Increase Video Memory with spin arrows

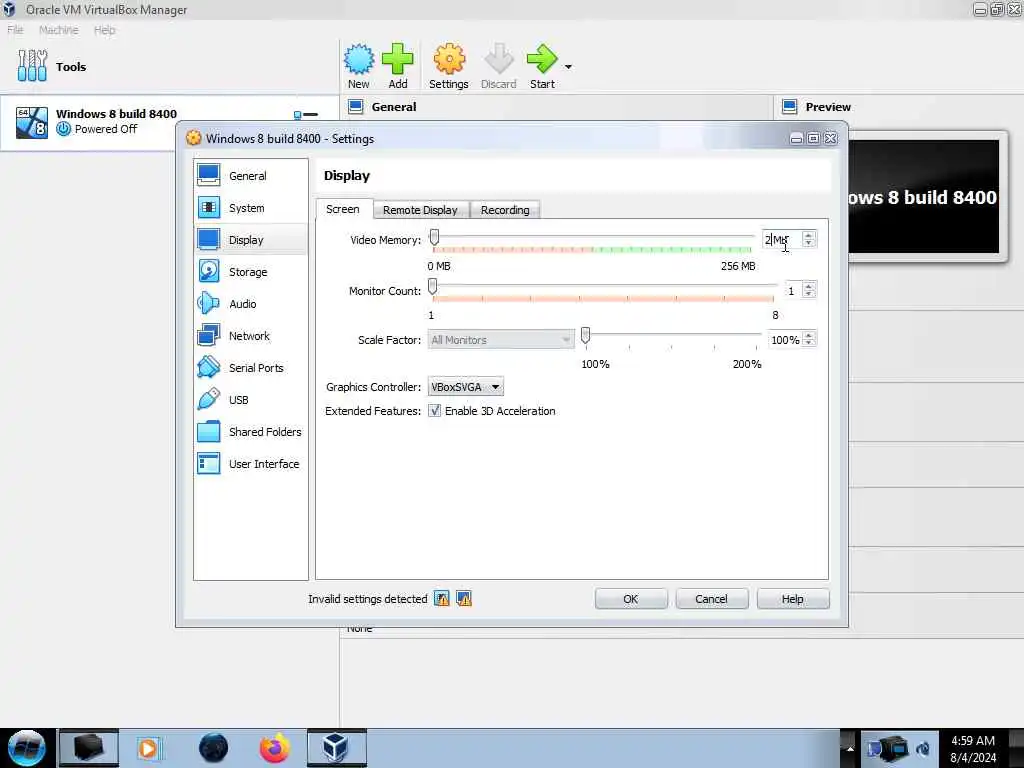[x=808, y=235]
